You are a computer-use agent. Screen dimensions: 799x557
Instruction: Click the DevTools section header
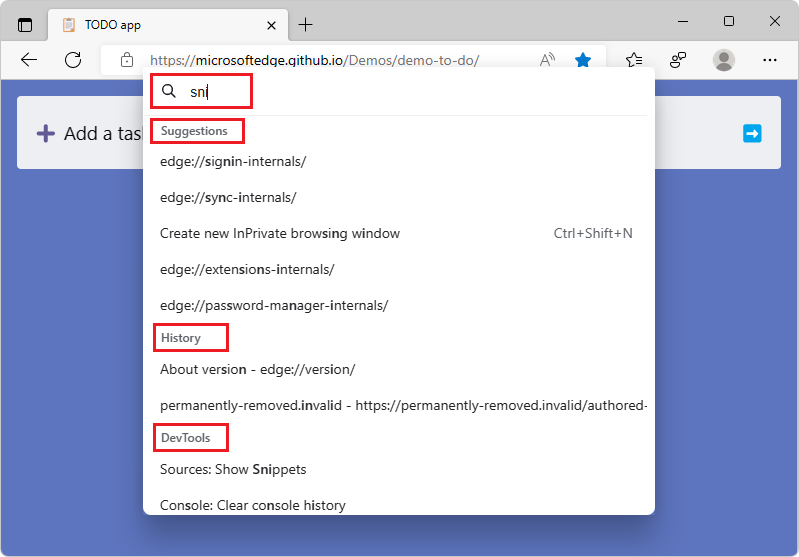coord(185,438)
